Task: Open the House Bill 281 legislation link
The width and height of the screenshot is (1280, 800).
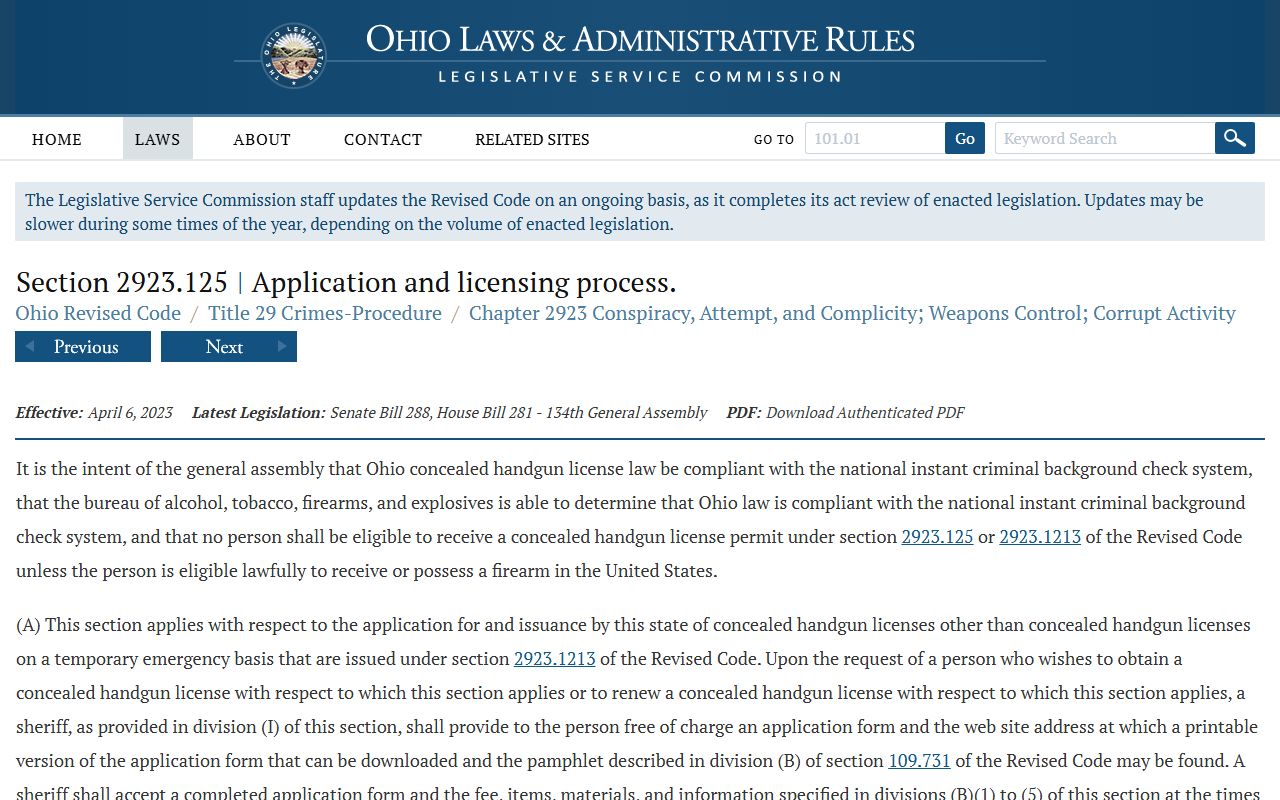Action: click(485, 412)
